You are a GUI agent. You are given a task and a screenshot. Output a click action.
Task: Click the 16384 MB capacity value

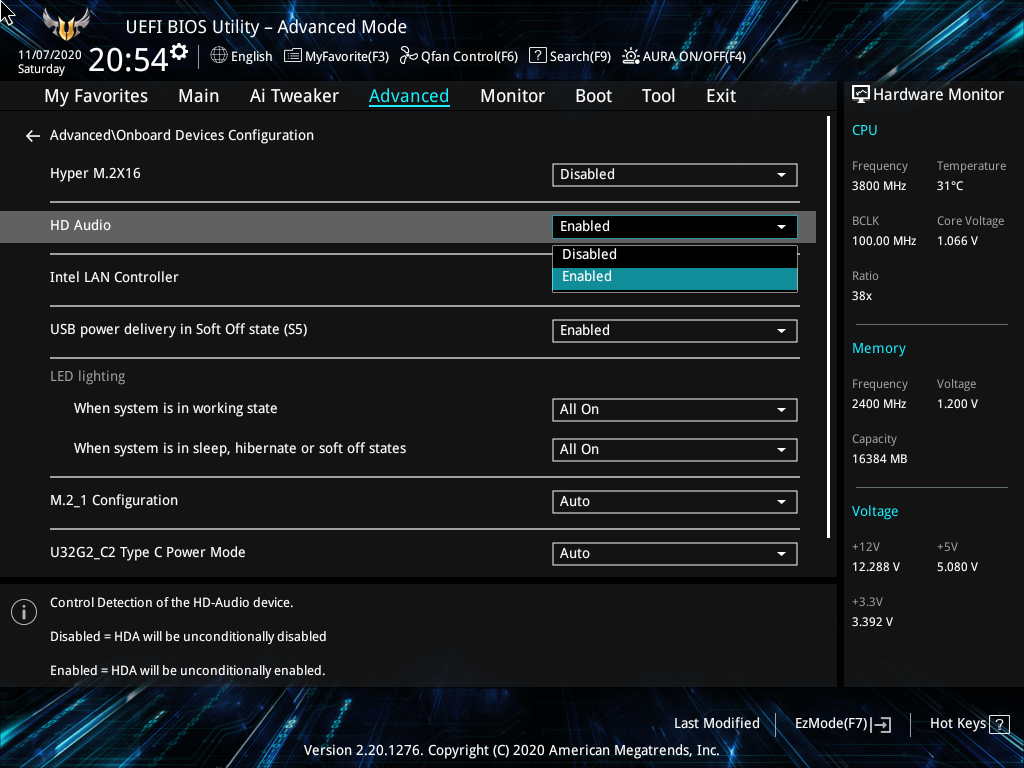tap(880, 459)
